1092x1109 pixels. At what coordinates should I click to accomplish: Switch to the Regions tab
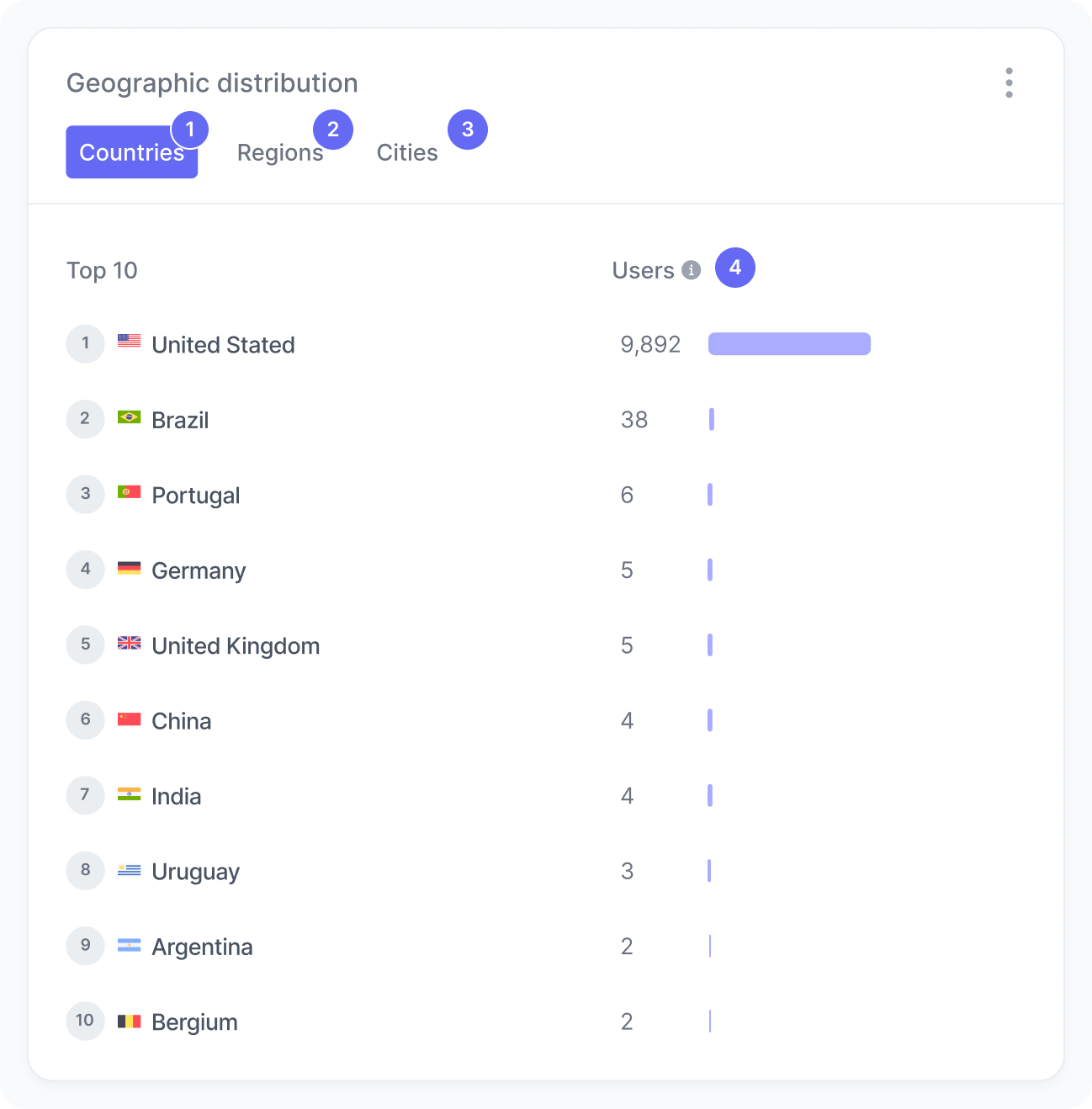tap(280, 152)
